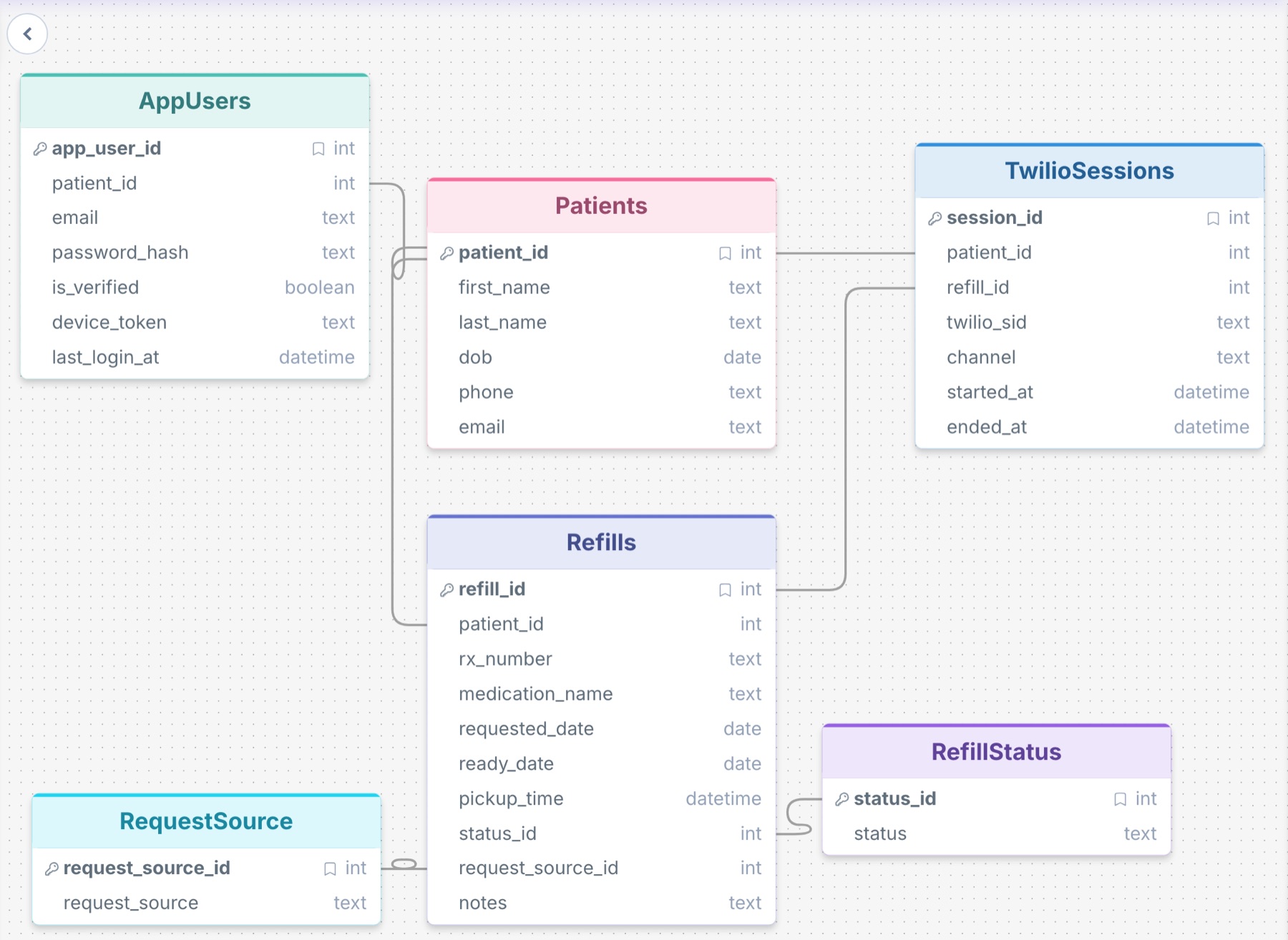Screen dimensions: 1288x940
Task: Click the request_source text field in RequestSource
Action: [206, 904]
